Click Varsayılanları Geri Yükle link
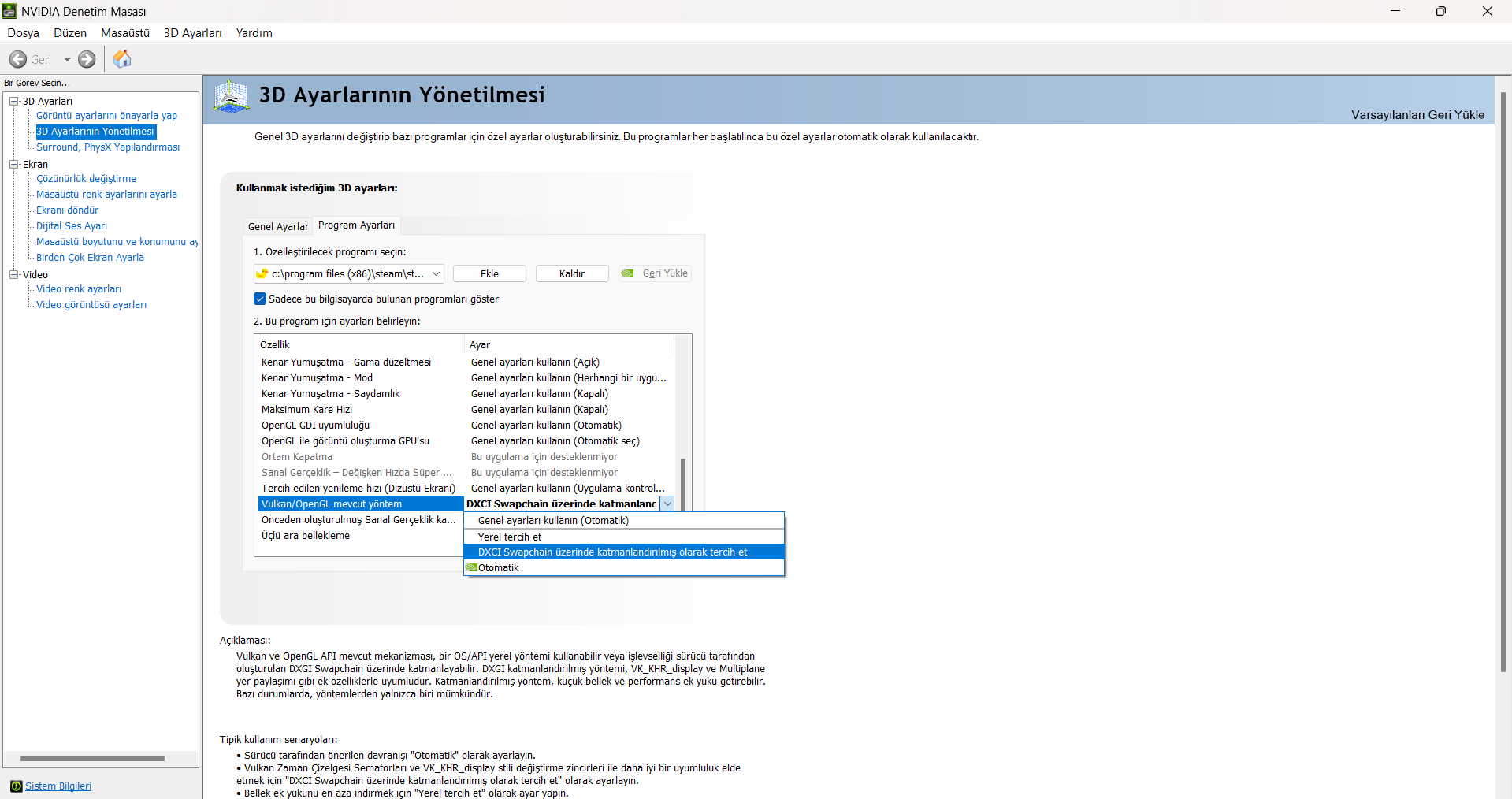This screenshot has width=1512, height=799. click(x=1417, y=115)
